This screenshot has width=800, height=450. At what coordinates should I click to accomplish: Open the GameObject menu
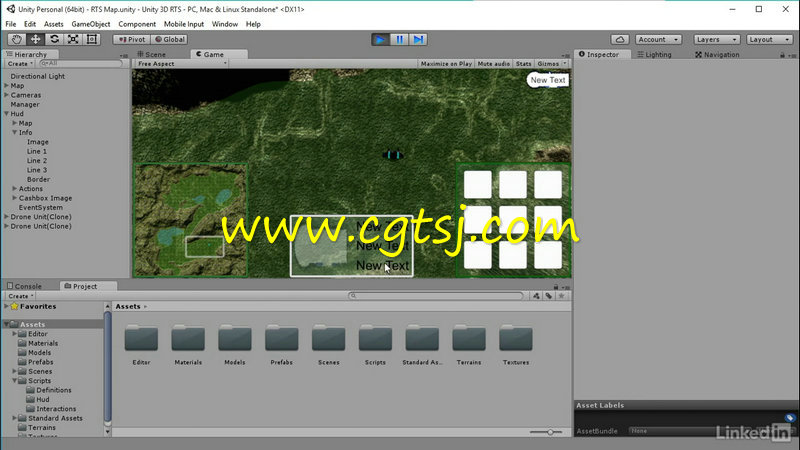[91, 24]
